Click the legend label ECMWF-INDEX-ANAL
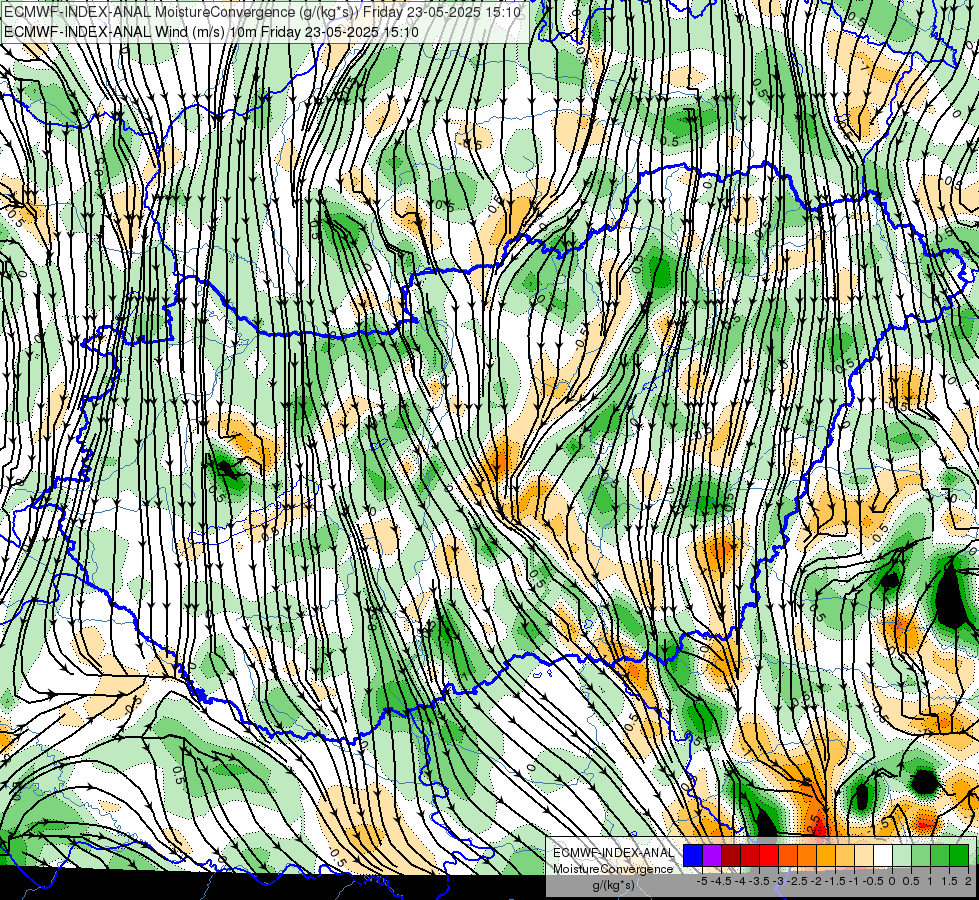979x900 pixels. pyautogui.click(x=613, y=853)
